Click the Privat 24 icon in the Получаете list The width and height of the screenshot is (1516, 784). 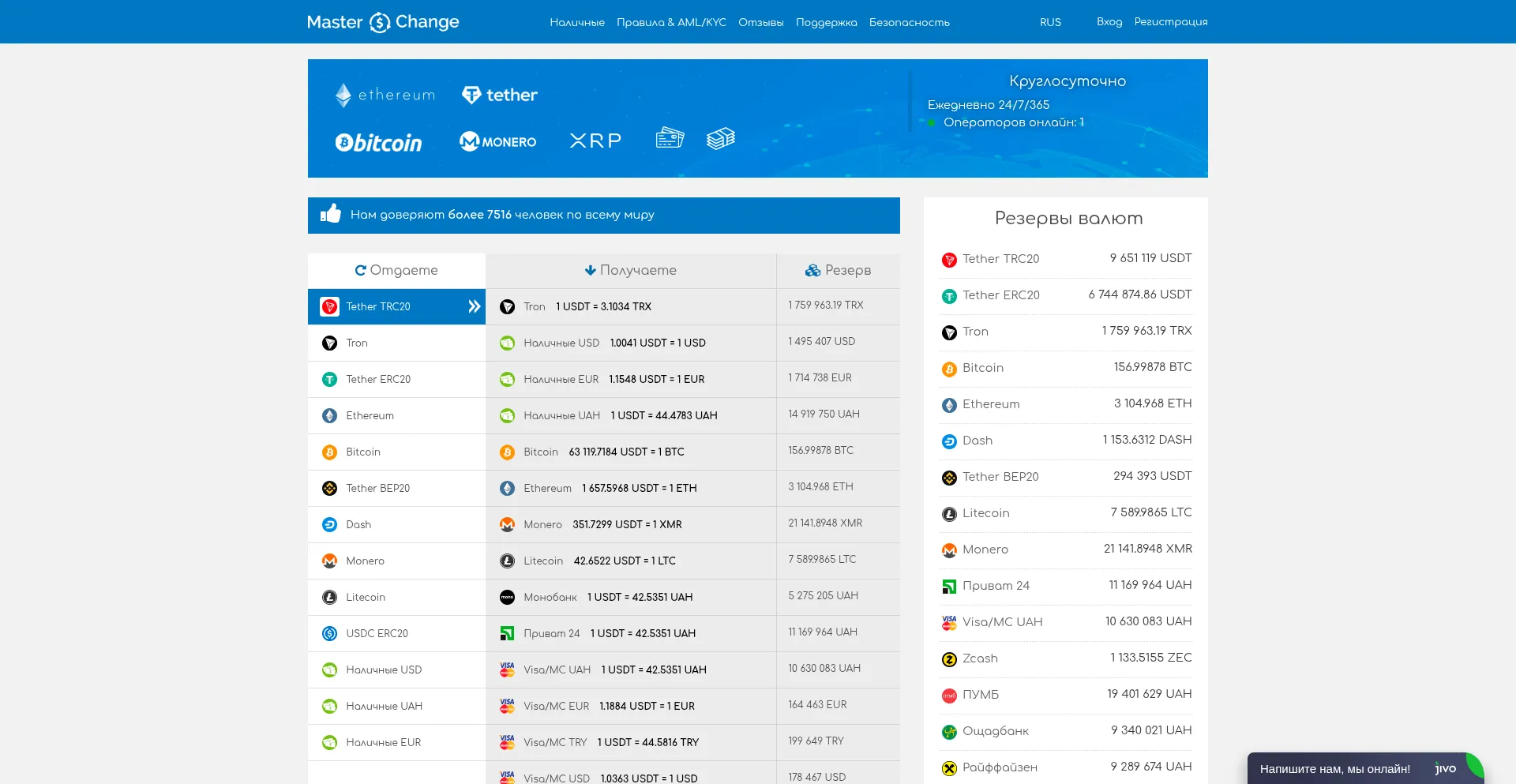click(507, 634)
